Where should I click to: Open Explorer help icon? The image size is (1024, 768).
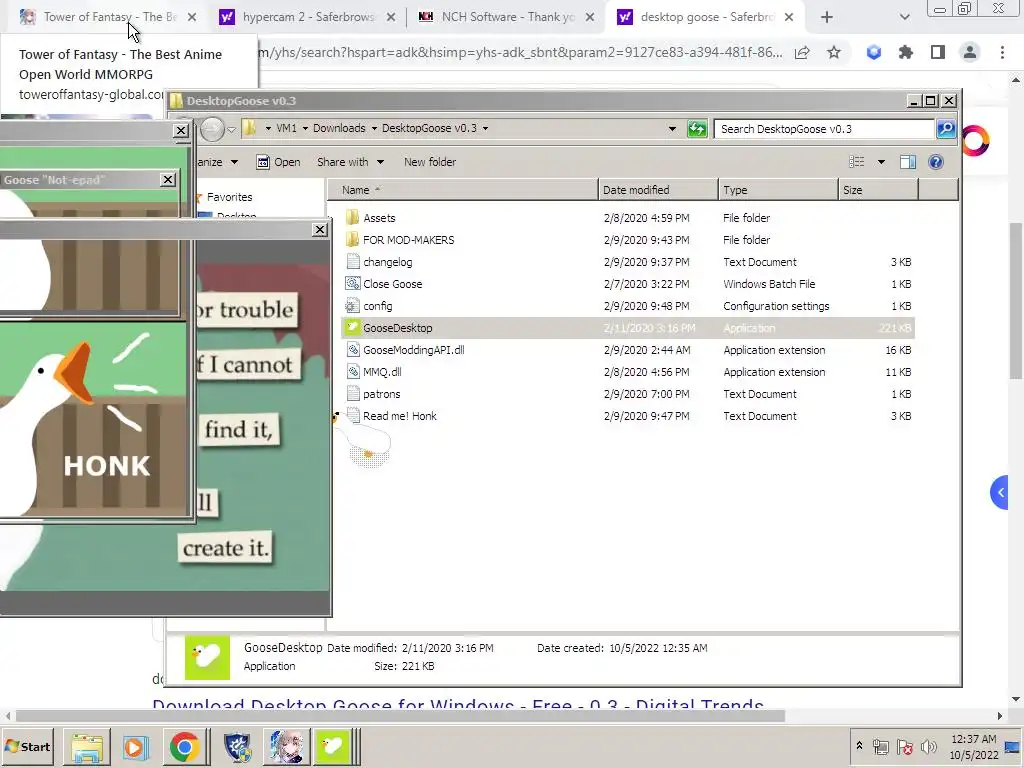point(935,162)
